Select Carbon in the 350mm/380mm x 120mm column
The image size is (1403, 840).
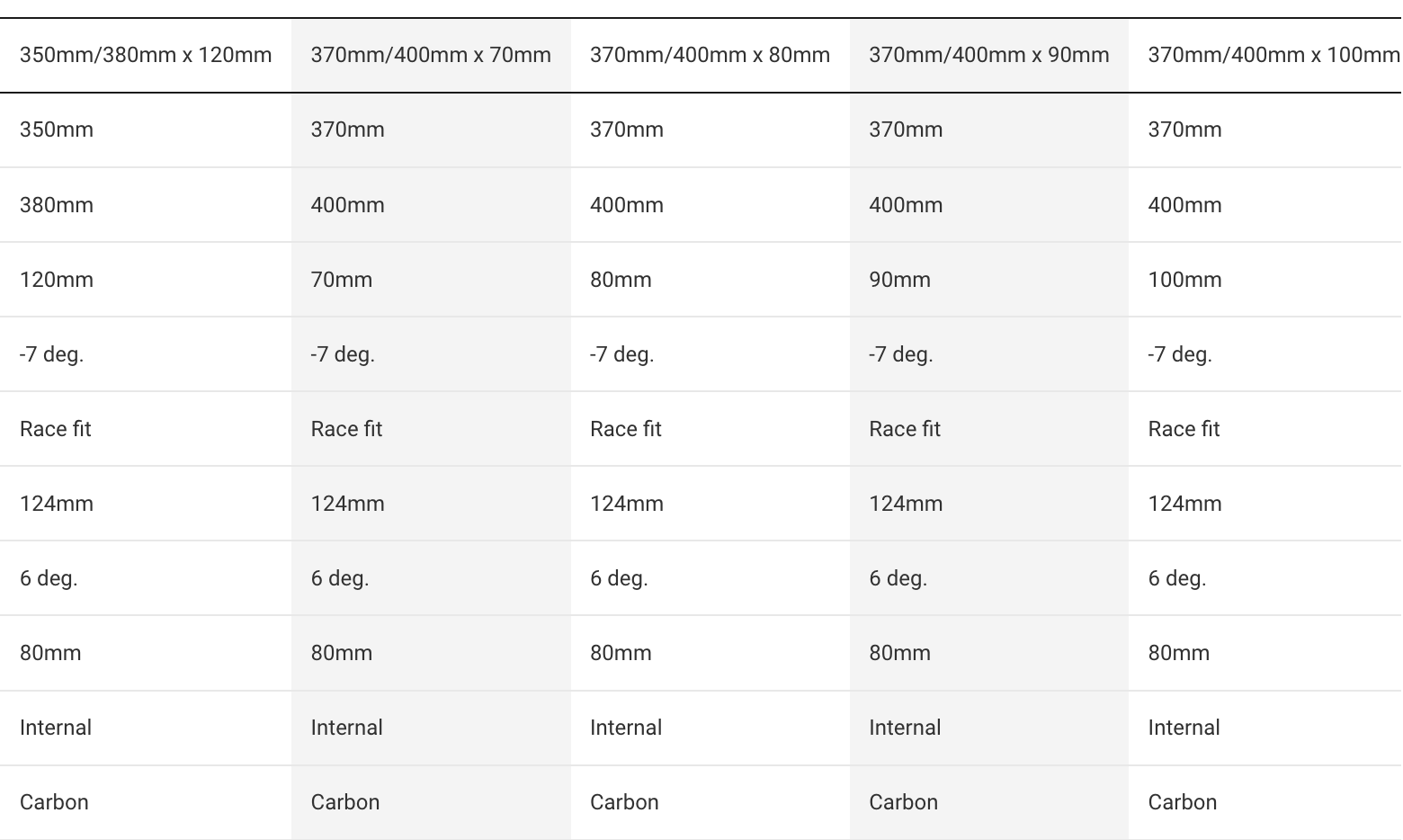point(54,802)
